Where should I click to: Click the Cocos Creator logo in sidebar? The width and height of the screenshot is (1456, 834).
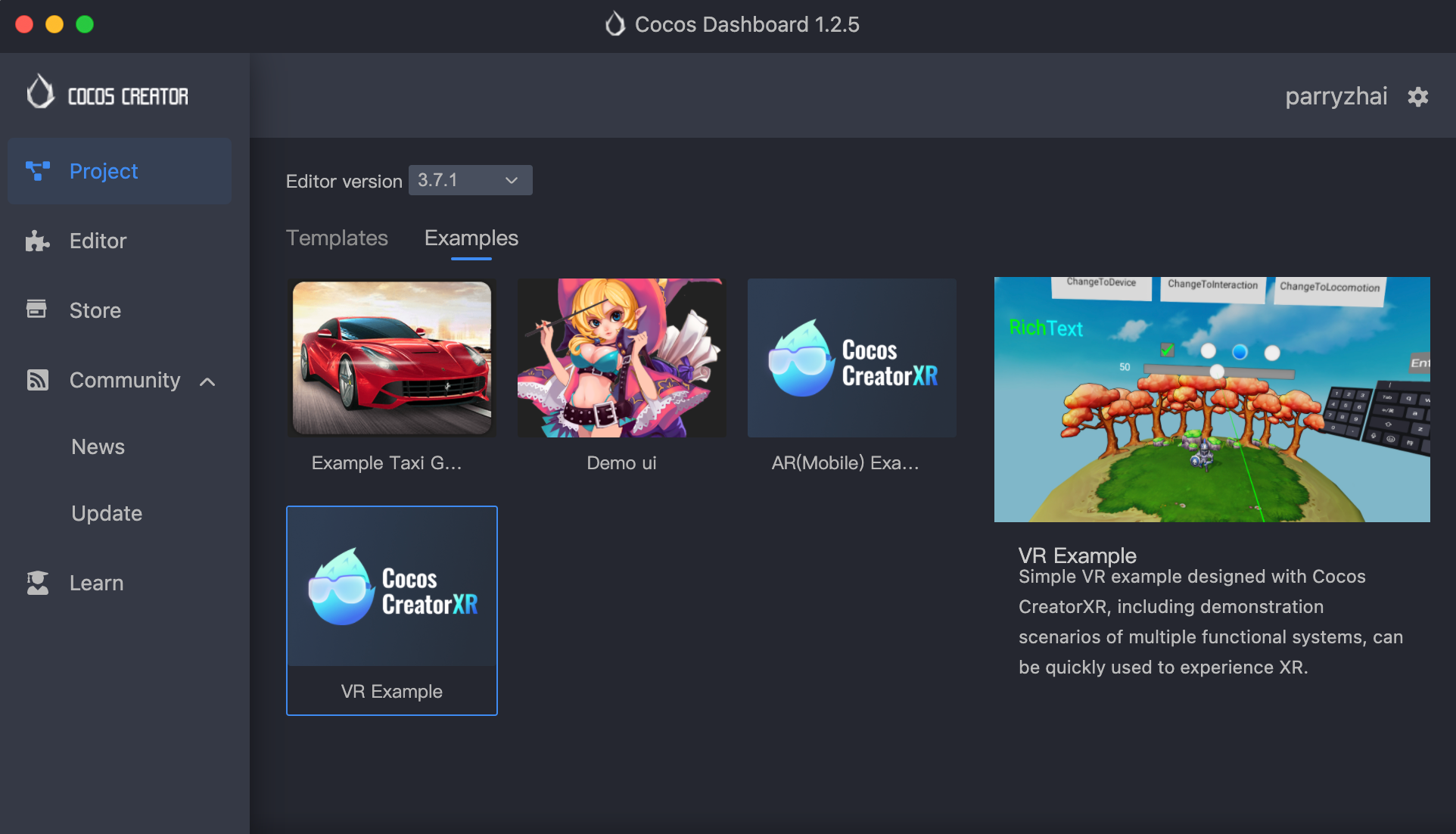107,92
